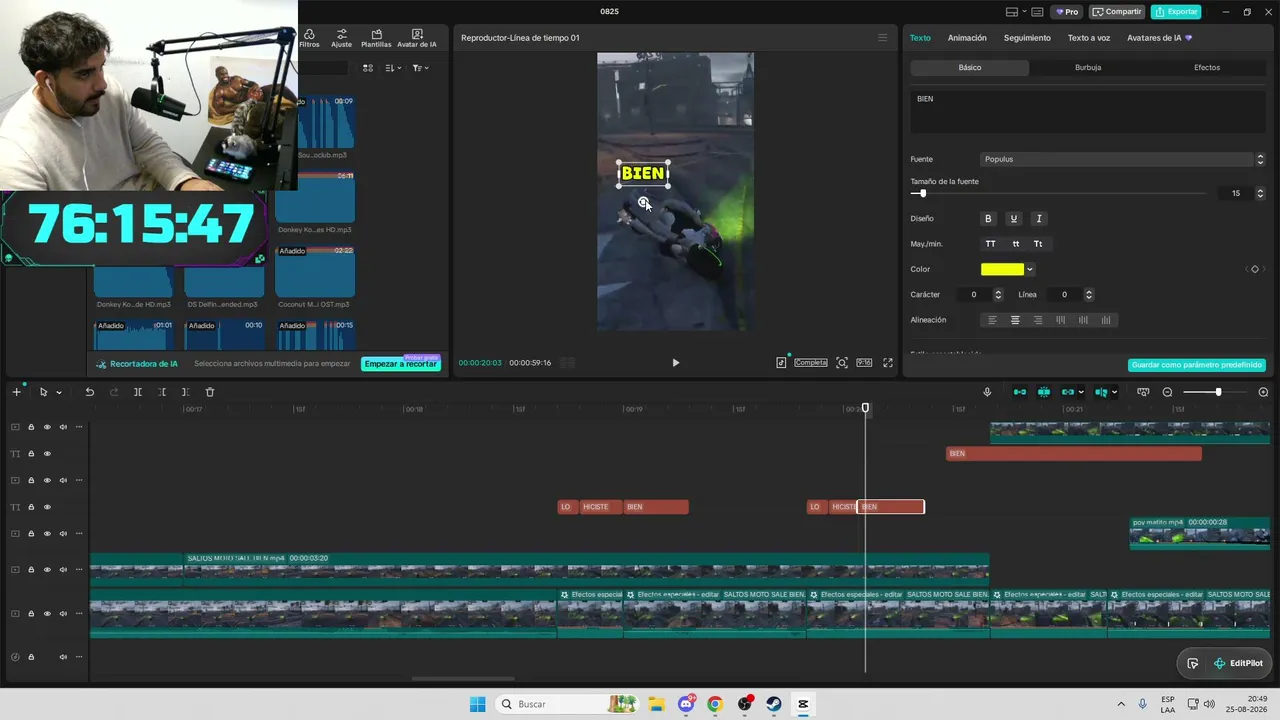The width and height of the screenshot is (1280, 720).
Task: Align text to the center
Action: (1015, 320)
